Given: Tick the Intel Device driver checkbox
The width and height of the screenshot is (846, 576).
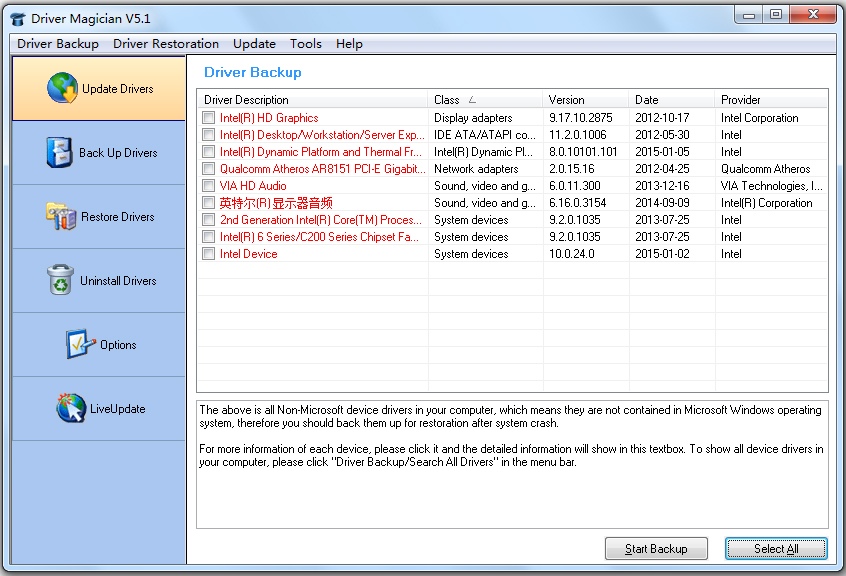Looking at the screenshot, I should [x=208, y=253].
